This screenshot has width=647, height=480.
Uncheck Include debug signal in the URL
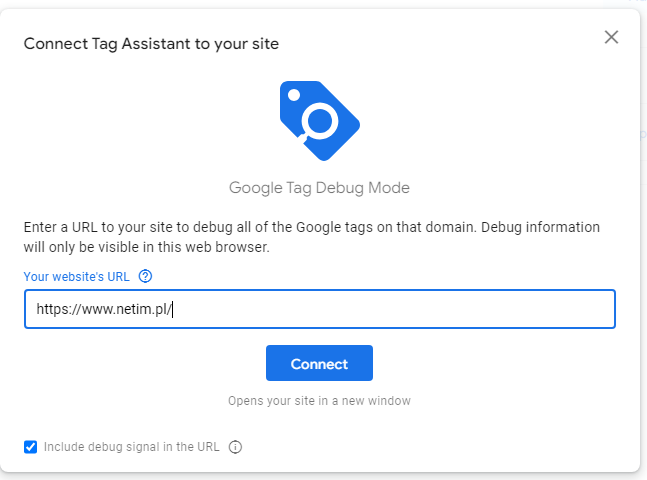pos(31,447)
